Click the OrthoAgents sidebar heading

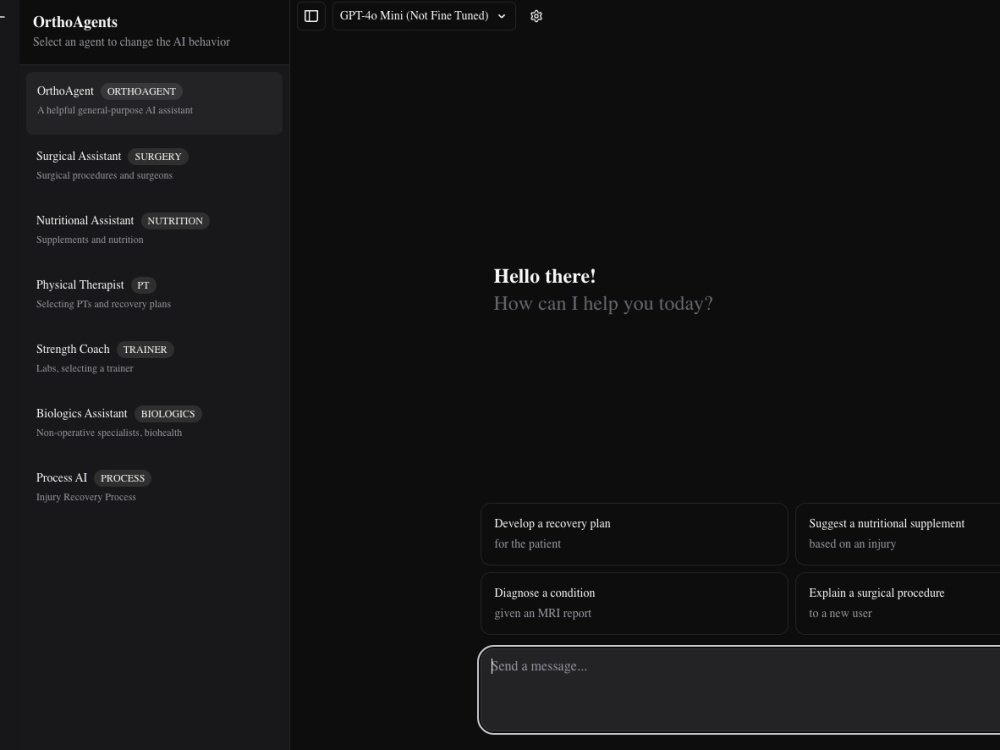pos(75,22)
